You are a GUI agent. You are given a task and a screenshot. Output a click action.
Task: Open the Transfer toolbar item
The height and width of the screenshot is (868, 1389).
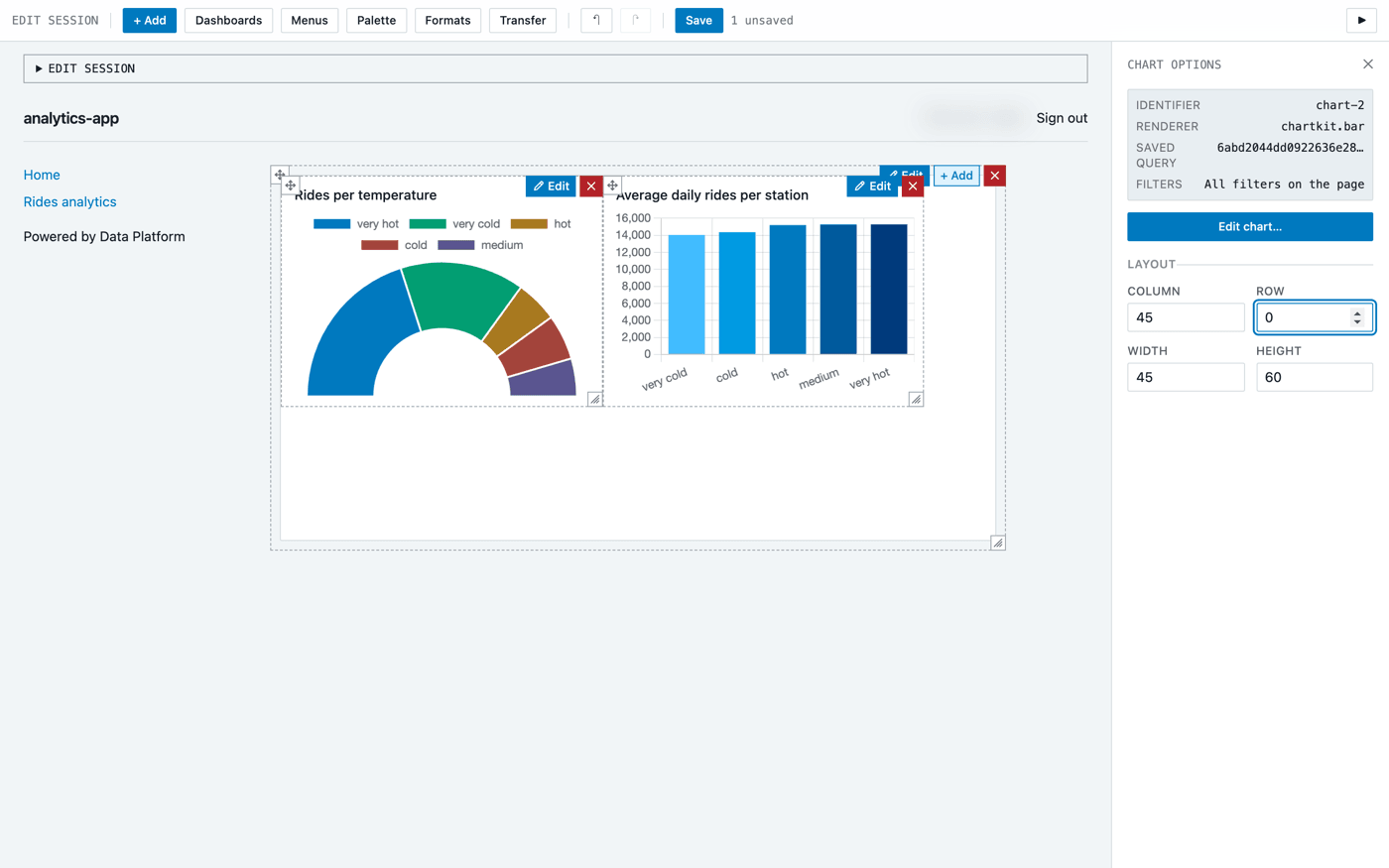coord(523,20)
